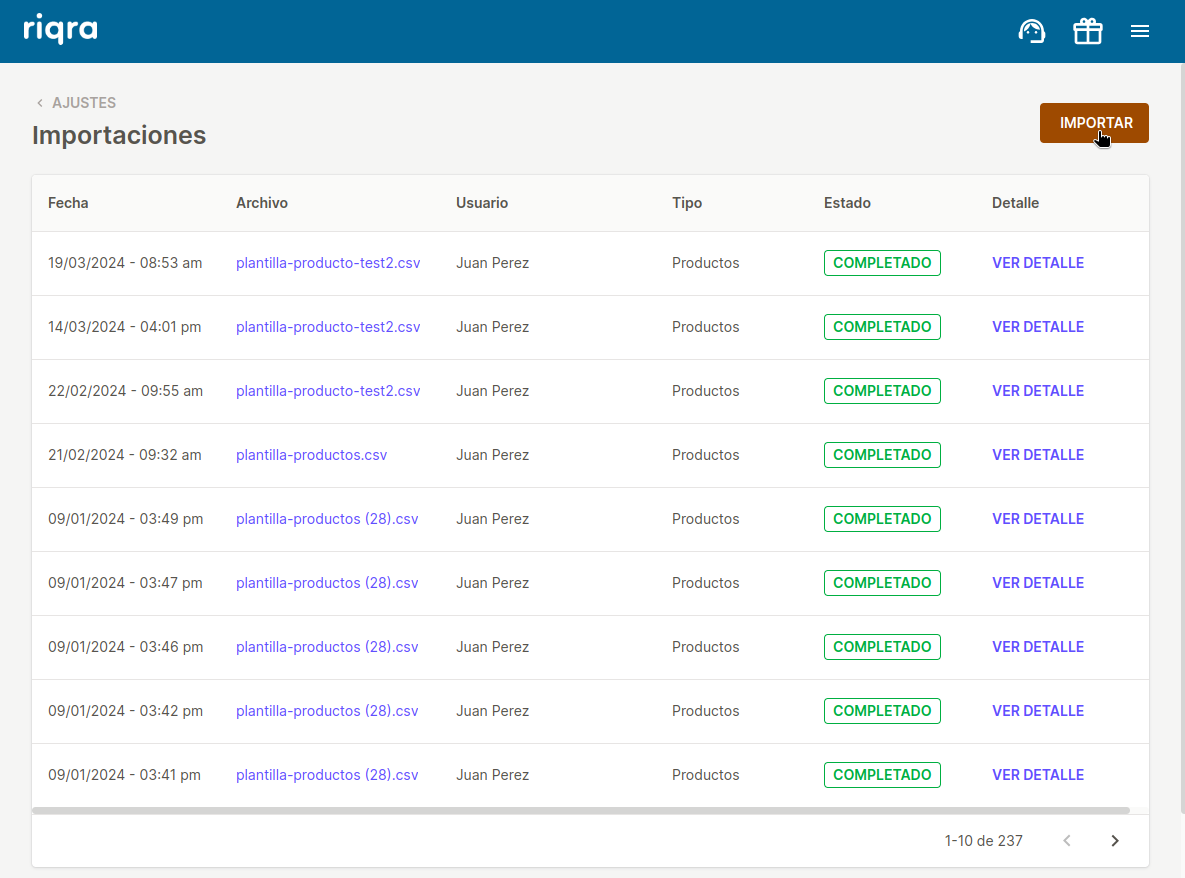
Task: Open the plantilla-productos.csv file link
Action: 311,455
